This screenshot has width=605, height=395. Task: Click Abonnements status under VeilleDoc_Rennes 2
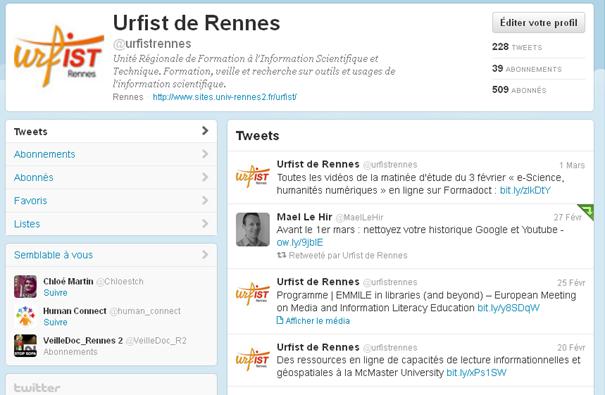coord(70,352)
